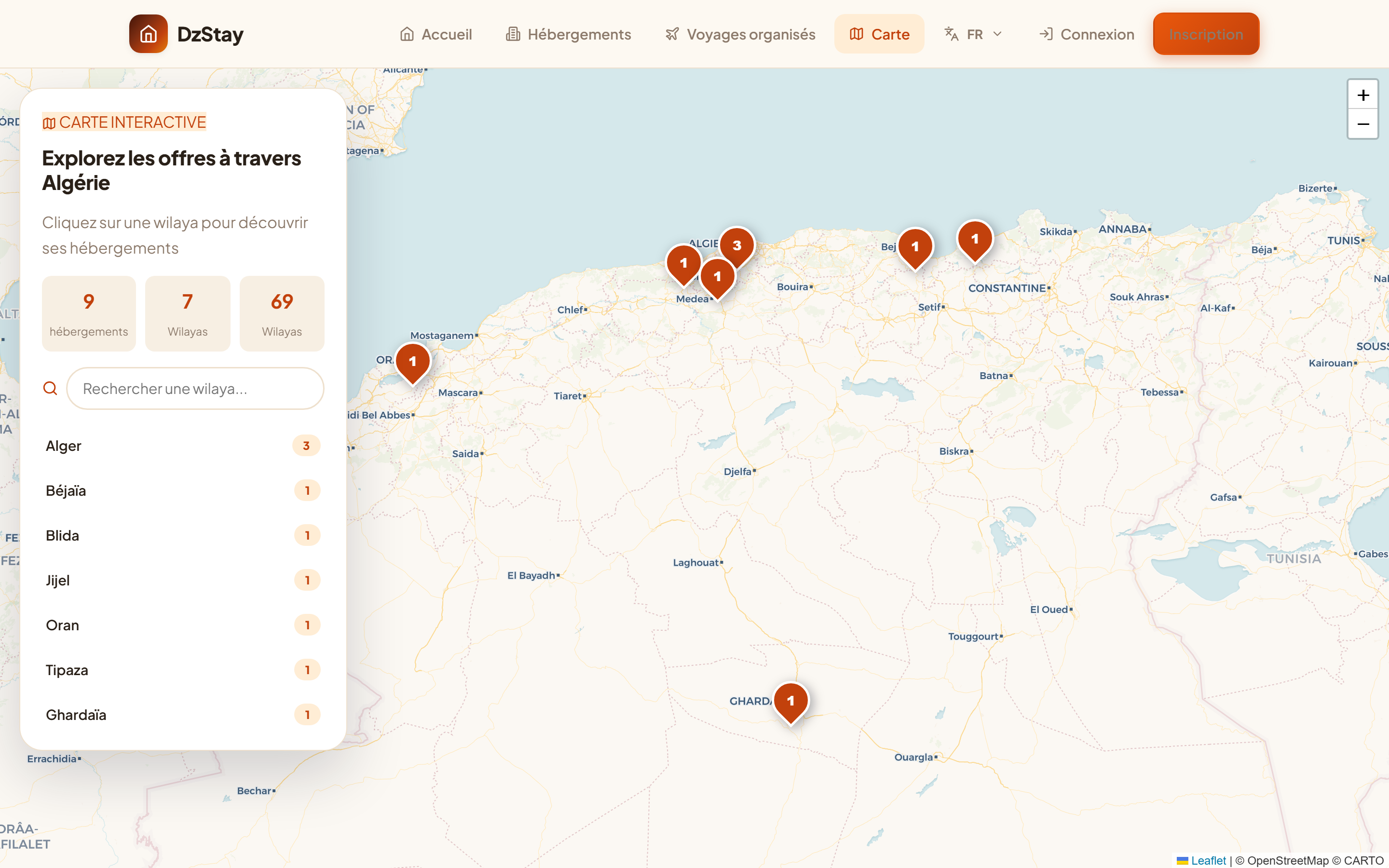This screenshot has height=868, width=1389.
Task: Expand the FR language dropdown
Action: (x=973, y=34)
